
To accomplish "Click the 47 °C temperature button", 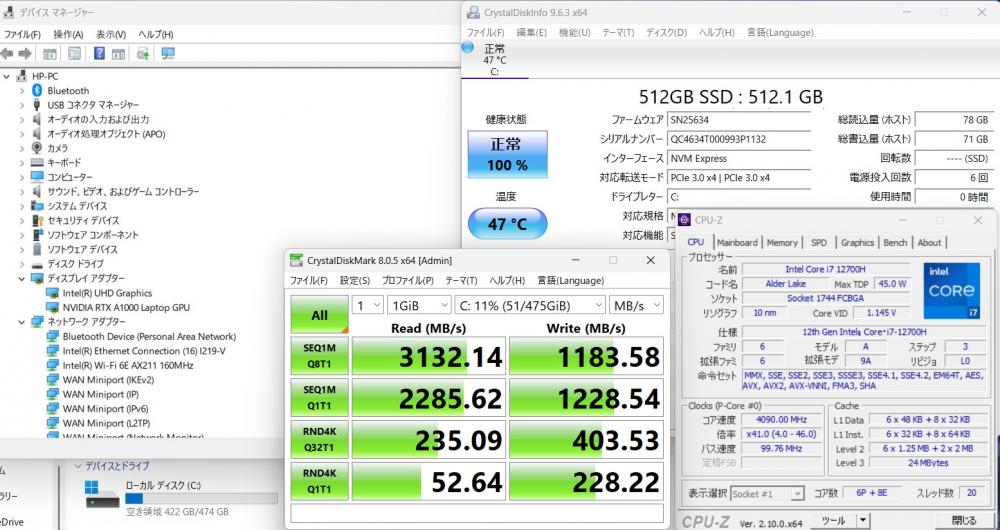I will point(508,224).
